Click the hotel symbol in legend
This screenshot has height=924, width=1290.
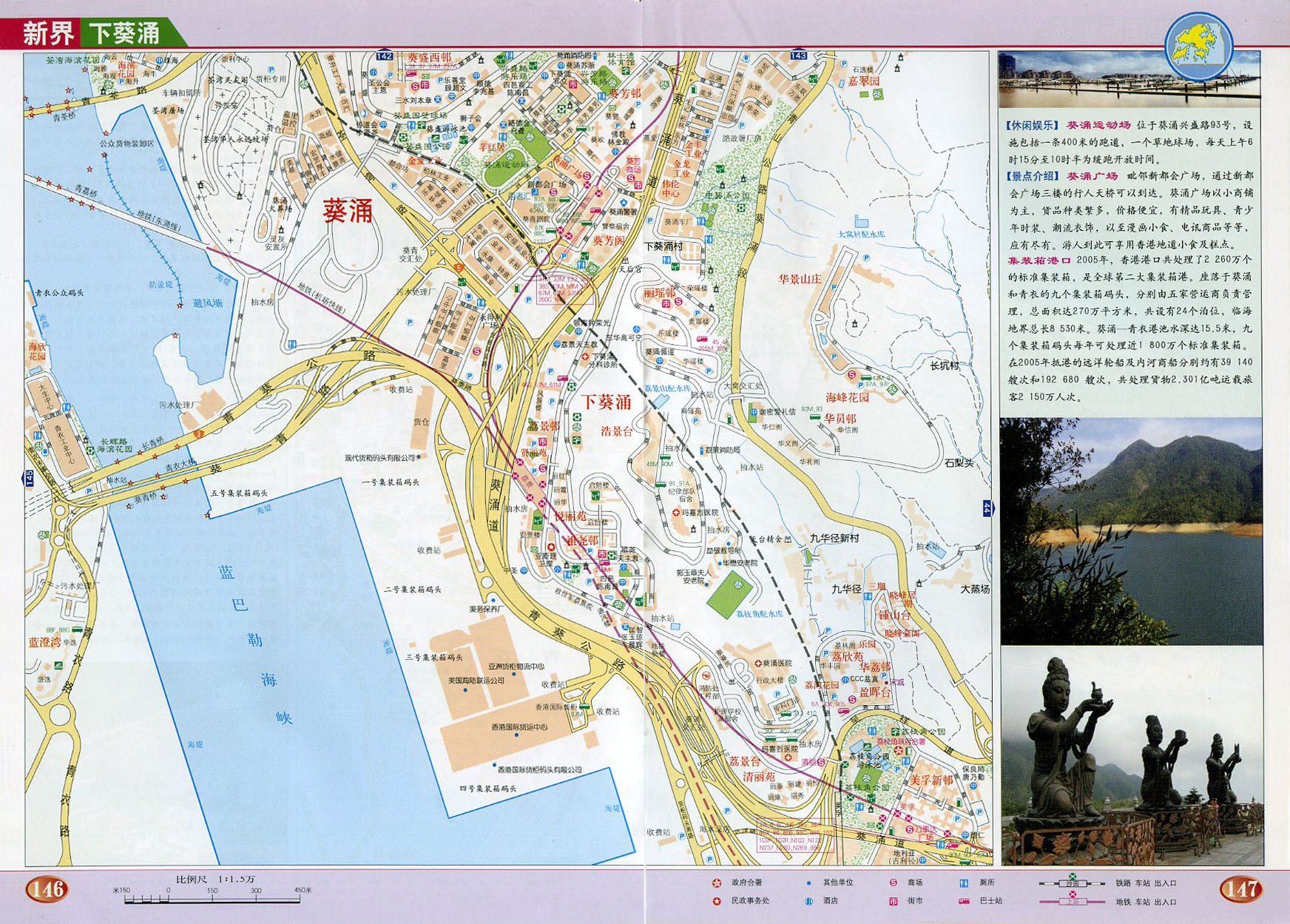(809, 901)
